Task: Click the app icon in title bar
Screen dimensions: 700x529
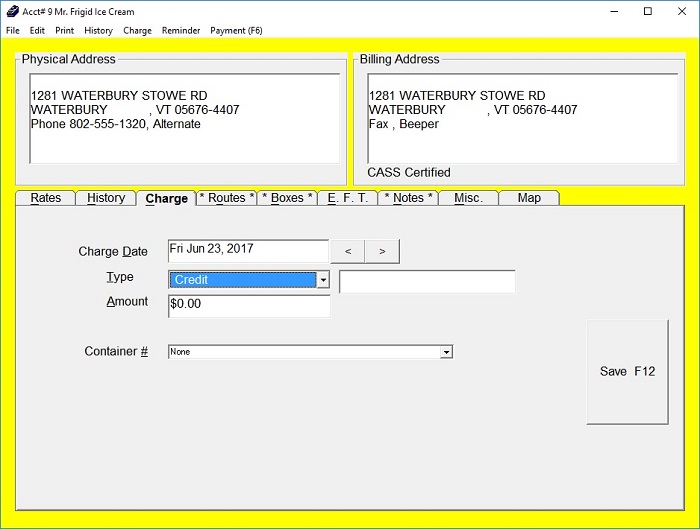Action: point(11,11)
